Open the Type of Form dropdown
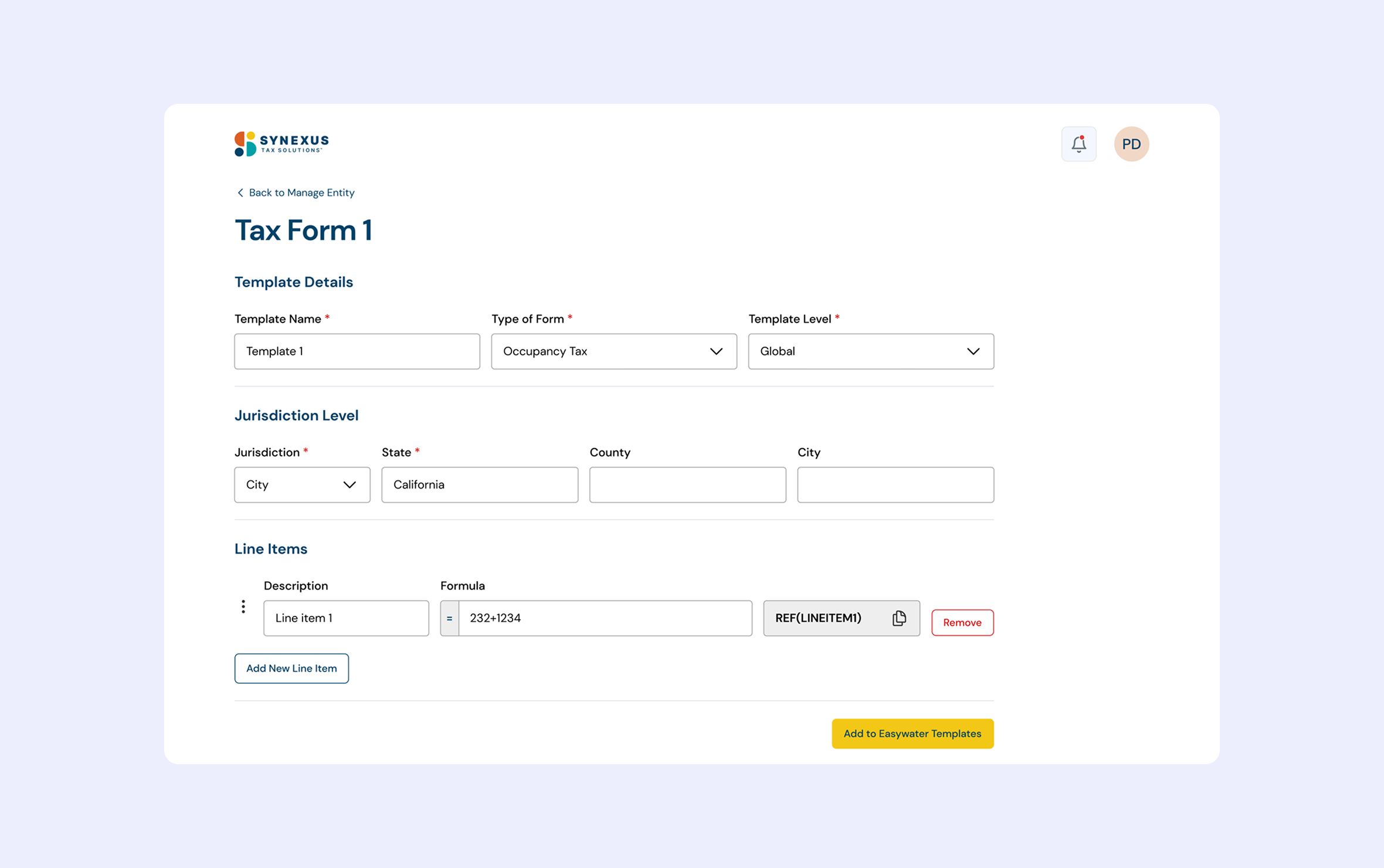Viewport: 1384px width, 868px height. click(613, 351)
